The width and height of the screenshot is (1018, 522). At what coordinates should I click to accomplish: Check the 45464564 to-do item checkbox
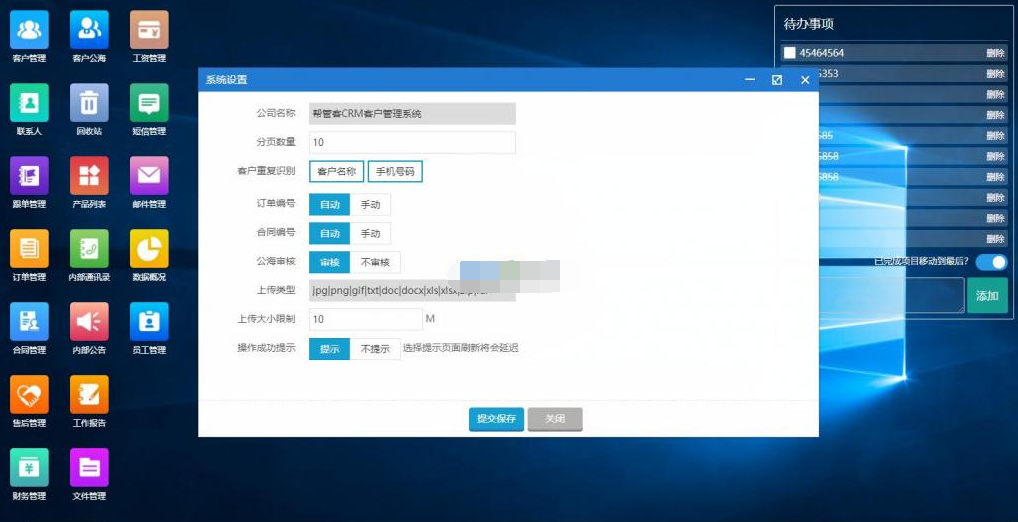click(x=790, y=53)
